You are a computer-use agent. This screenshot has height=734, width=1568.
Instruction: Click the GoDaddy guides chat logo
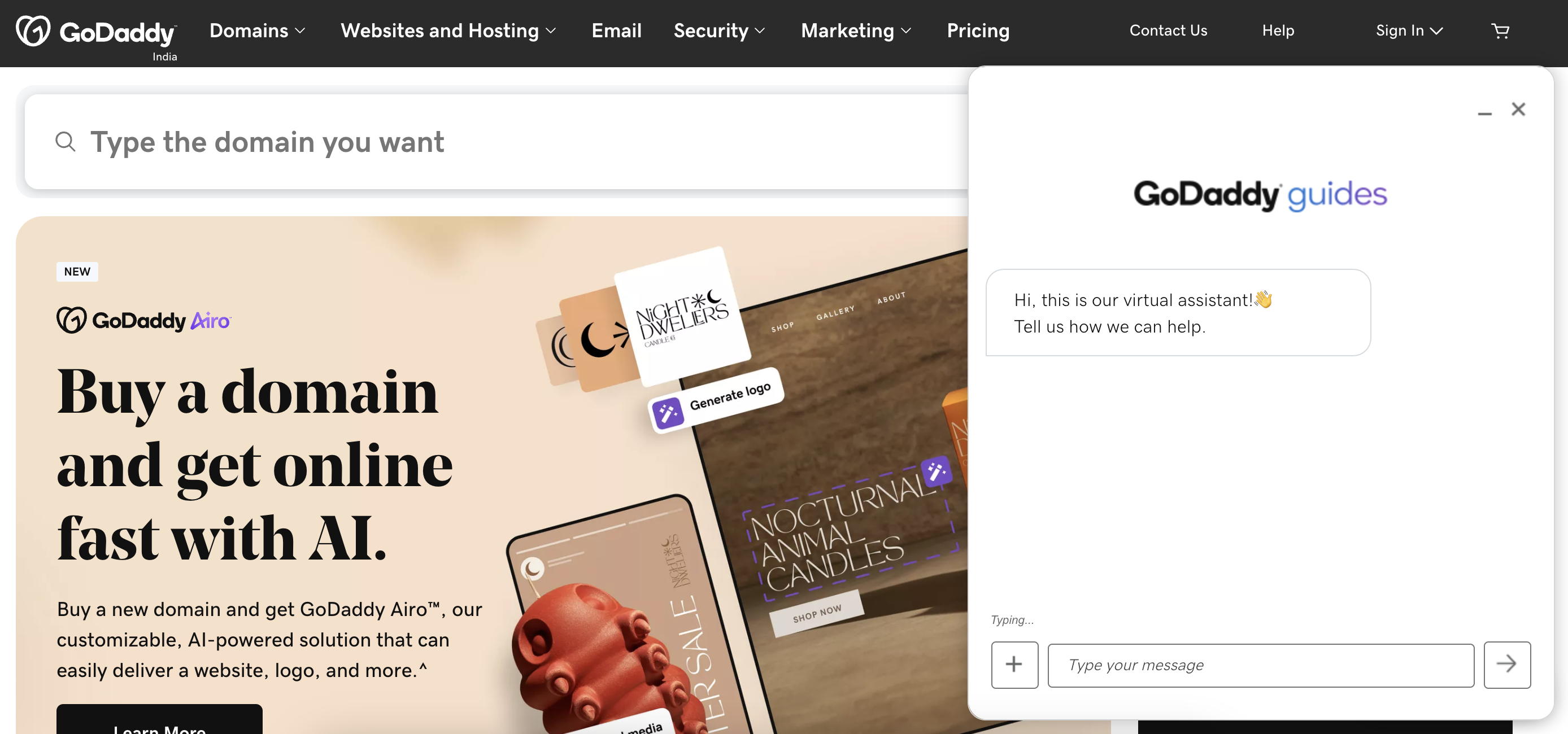(x=1260, y=195)
